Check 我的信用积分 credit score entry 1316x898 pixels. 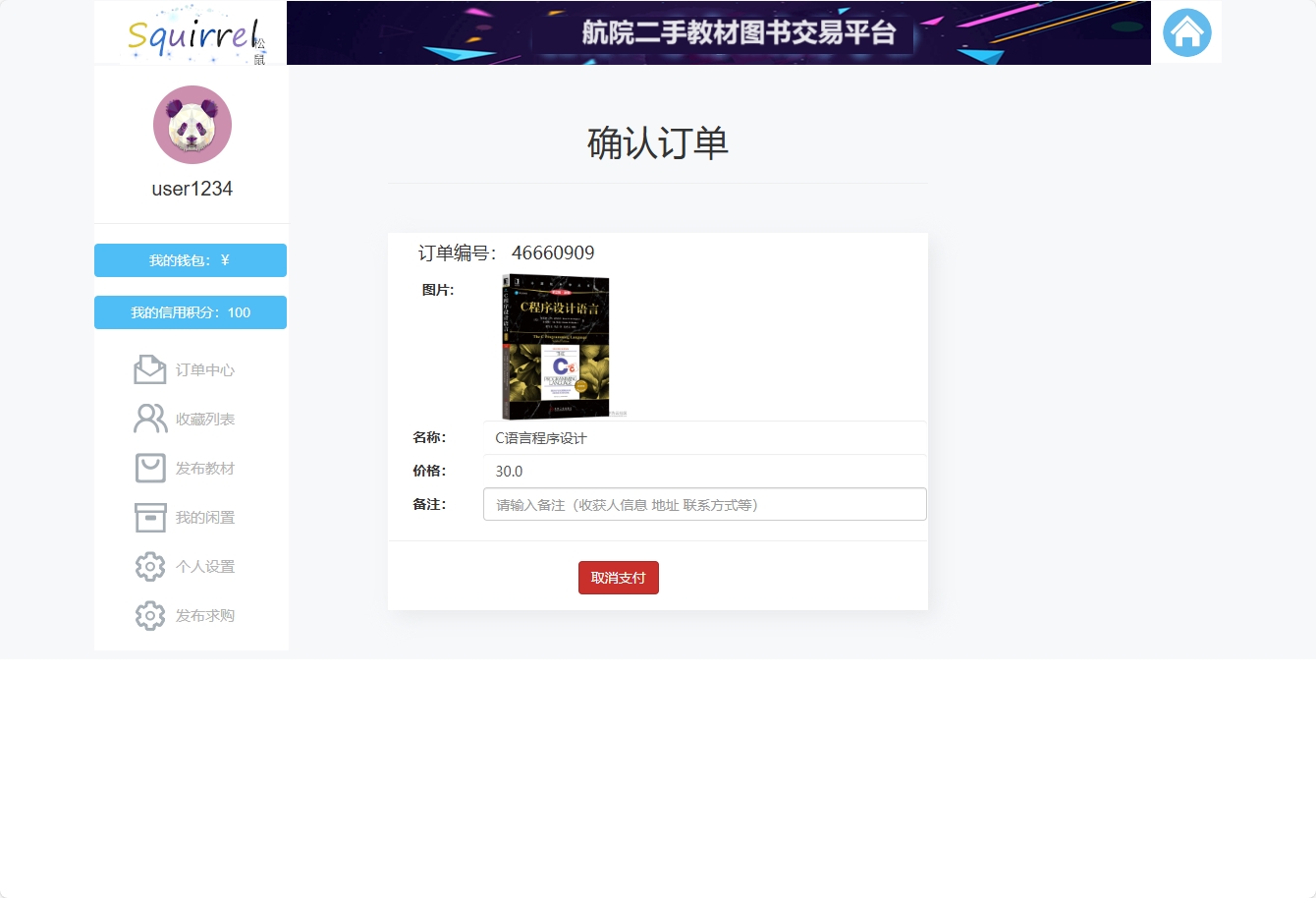[x=191, y=311]
